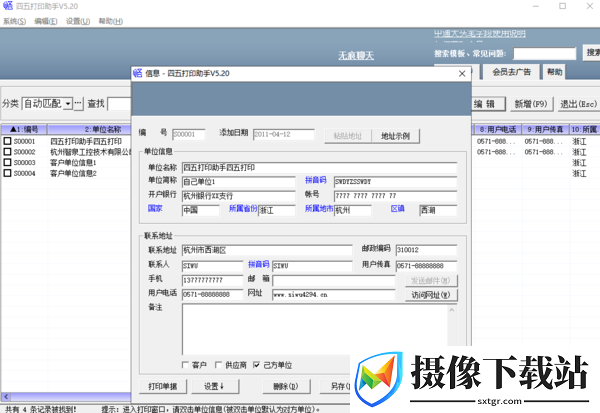This screenshot has height=413, width=600.
Task: Click the horizontal scrollbar left arrow
Action: 6,397
